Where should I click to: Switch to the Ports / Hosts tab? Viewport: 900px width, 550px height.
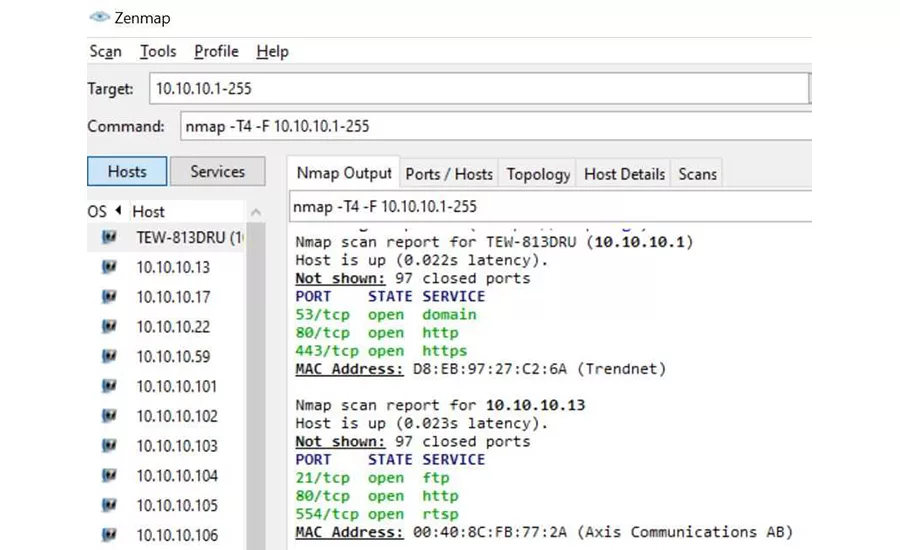[449, 174]
